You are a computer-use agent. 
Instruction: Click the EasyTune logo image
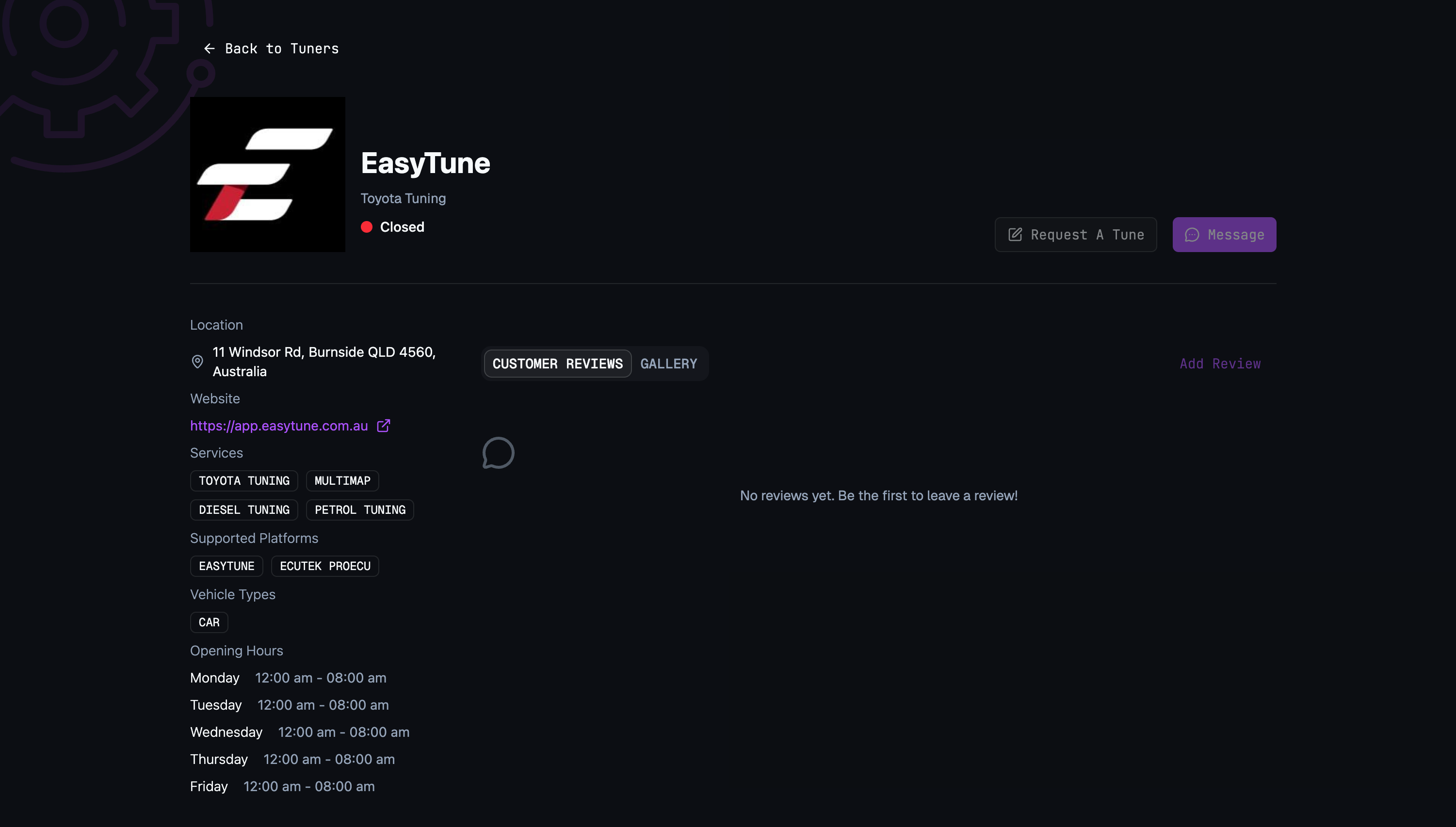tap(267, 174)
